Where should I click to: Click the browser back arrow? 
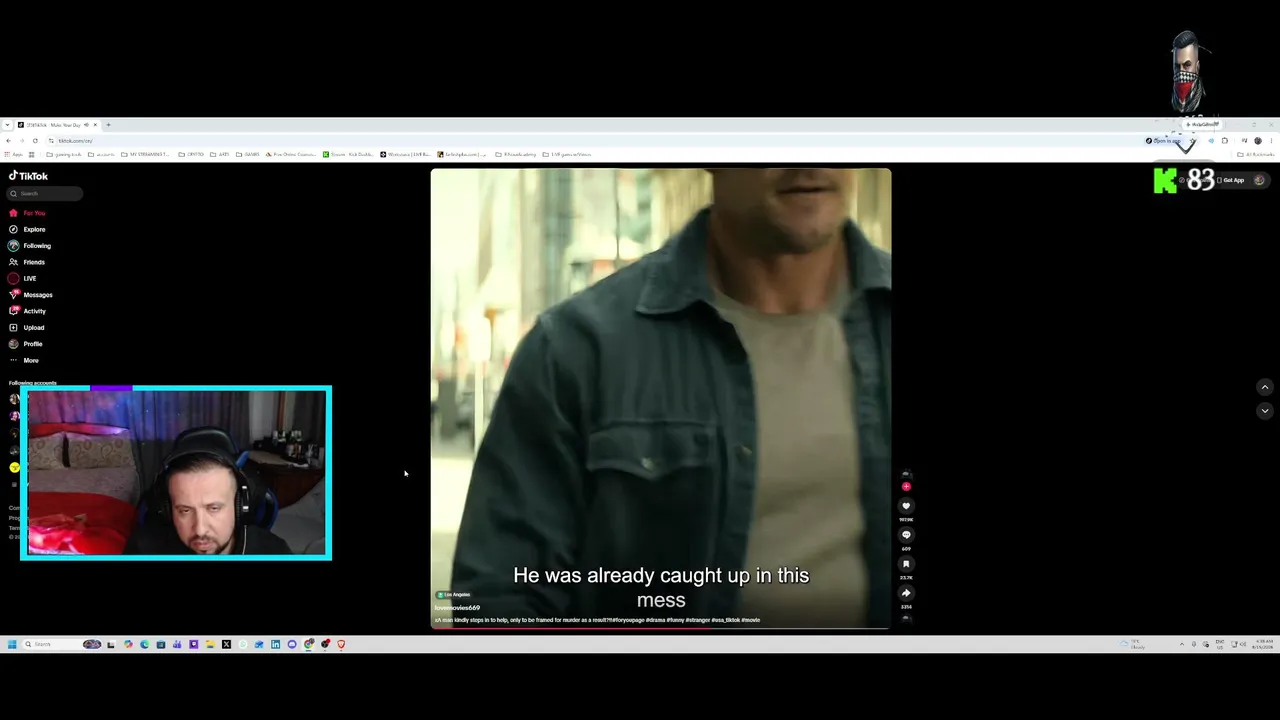8,141
